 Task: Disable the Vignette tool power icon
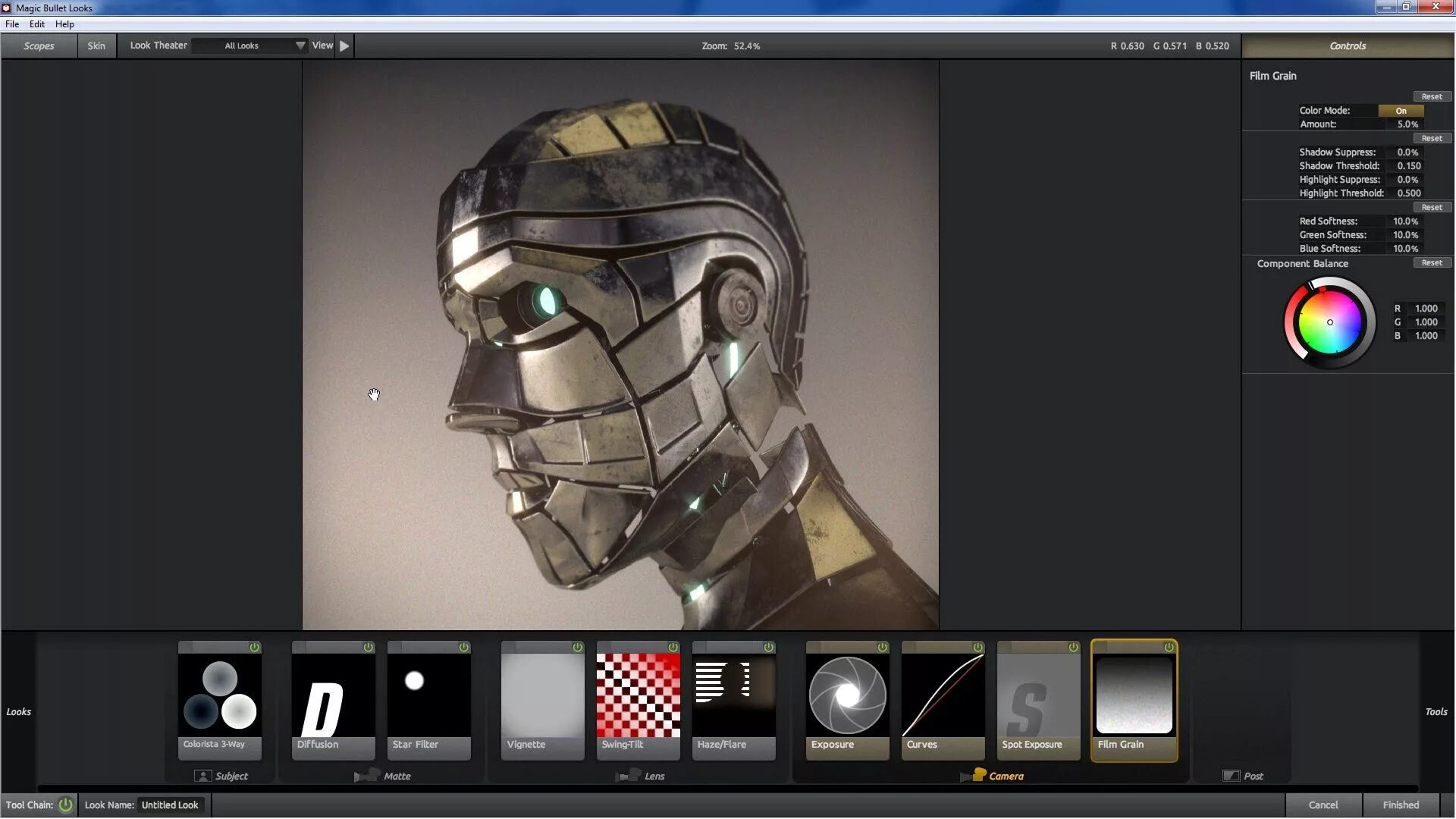pos(578,647)
